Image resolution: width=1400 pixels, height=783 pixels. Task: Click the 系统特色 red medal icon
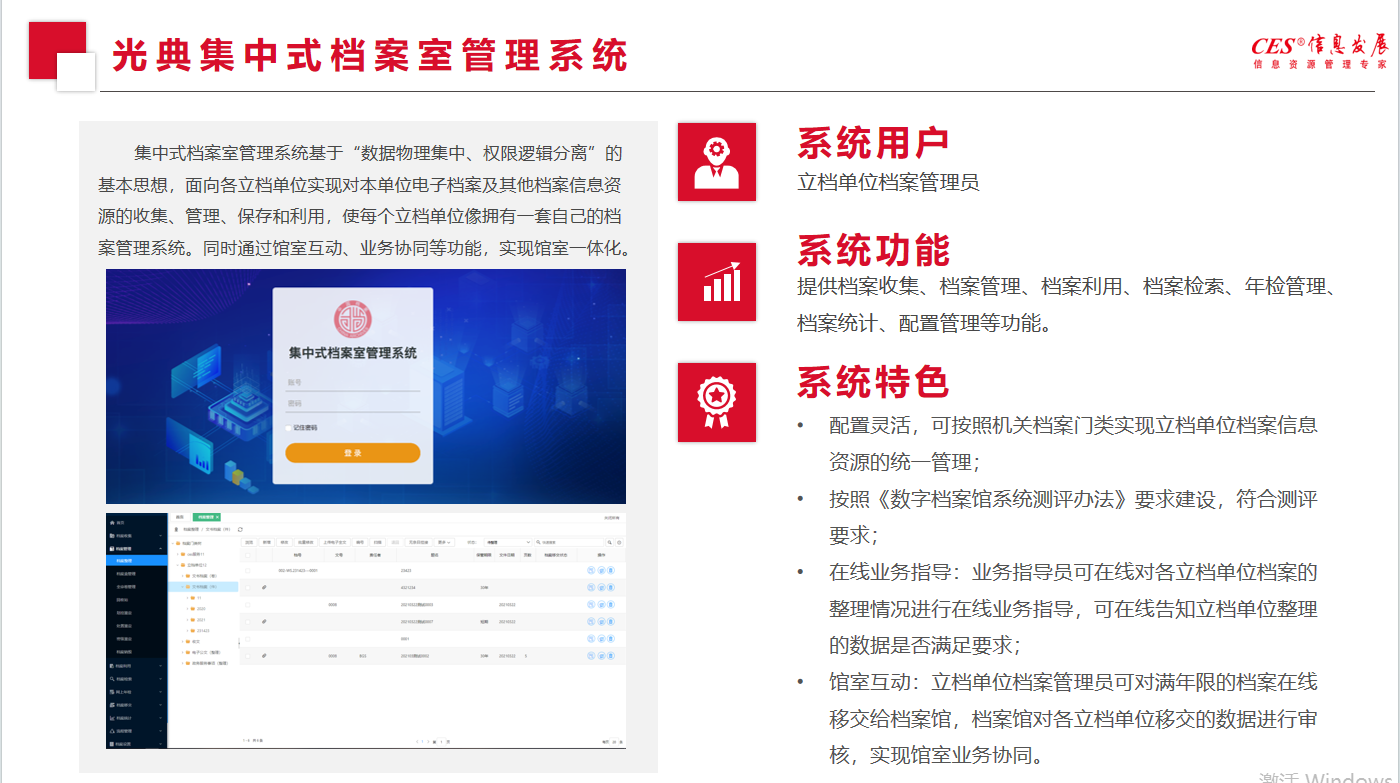(716, 402)
